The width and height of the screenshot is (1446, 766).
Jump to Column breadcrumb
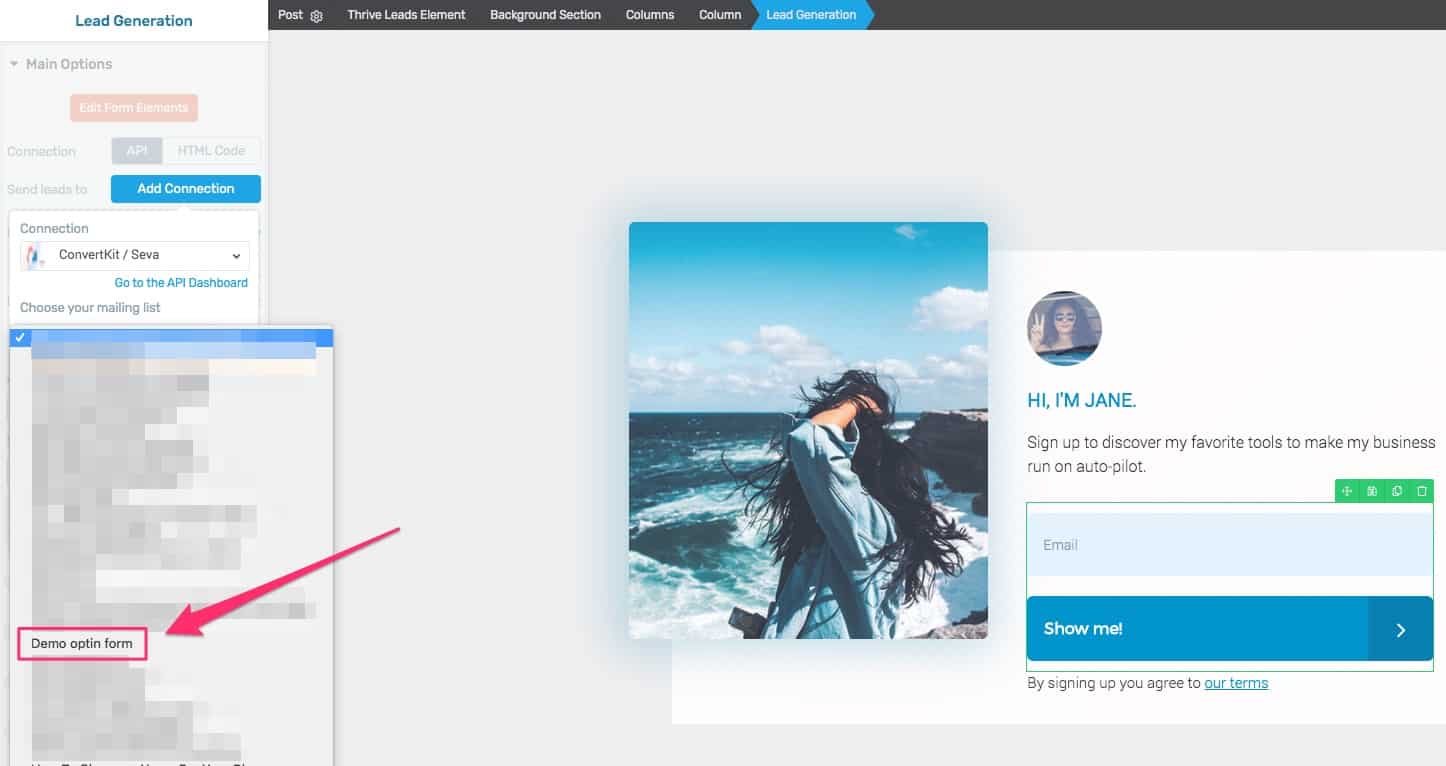[x=720, y=15]
